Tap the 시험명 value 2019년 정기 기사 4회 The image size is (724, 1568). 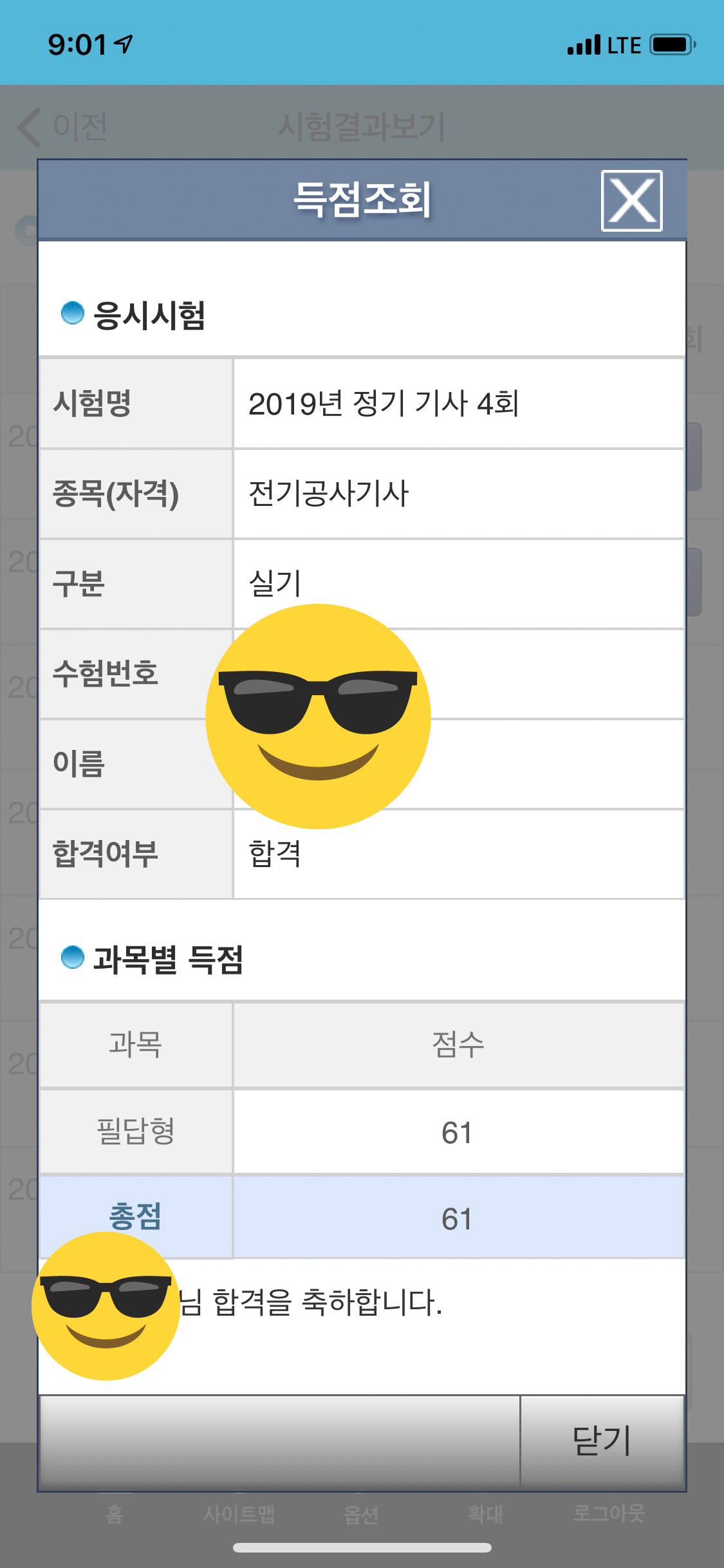(x=384, y=404)
